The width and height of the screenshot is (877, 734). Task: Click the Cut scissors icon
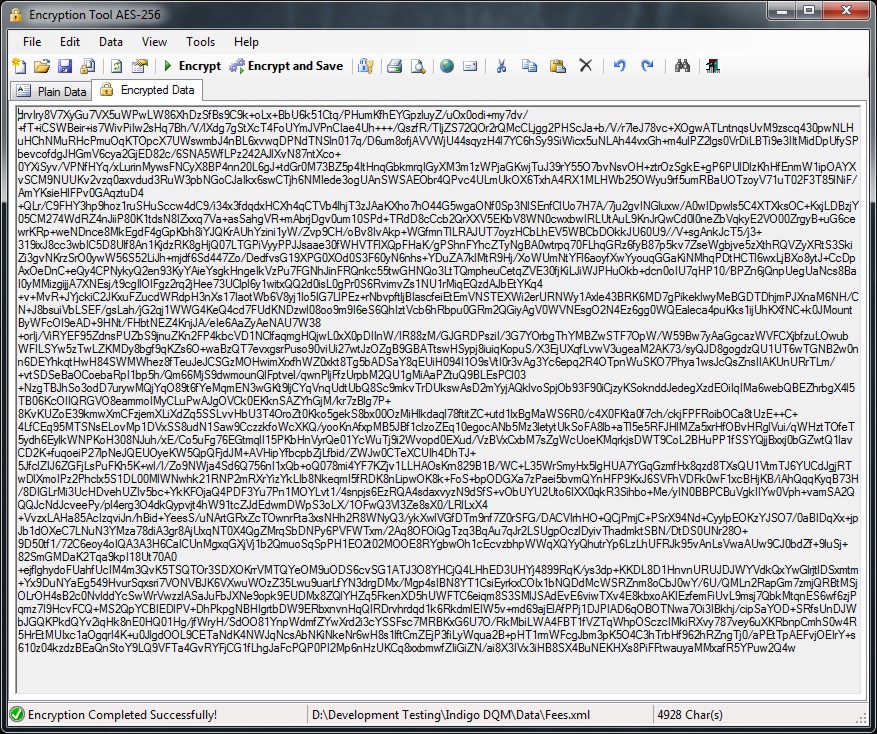pos(502,66)
